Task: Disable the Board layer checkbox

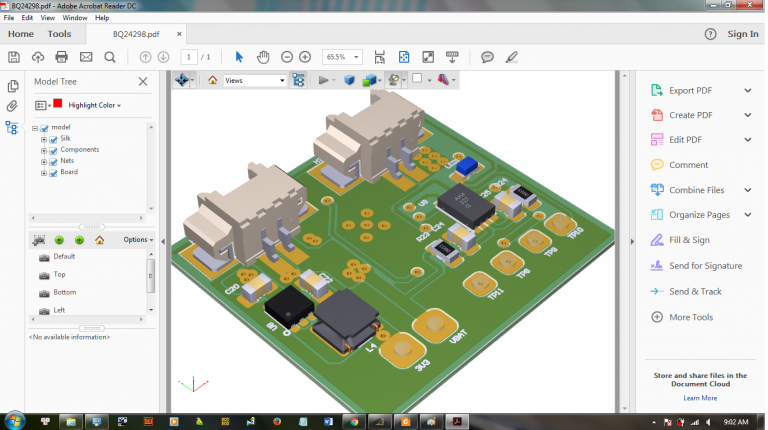Action: coord(54,172)
